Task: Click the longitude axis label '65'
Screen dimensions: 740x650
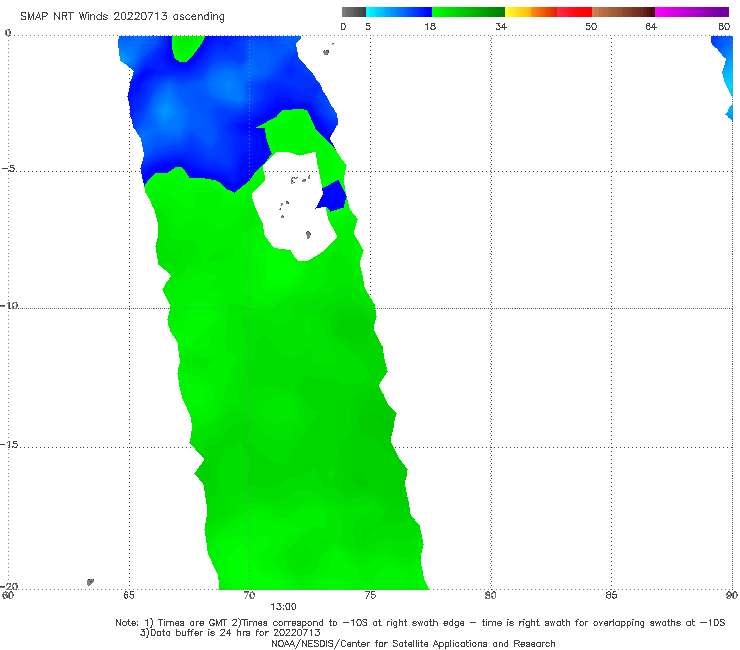Action: click(x=129, y=595)
